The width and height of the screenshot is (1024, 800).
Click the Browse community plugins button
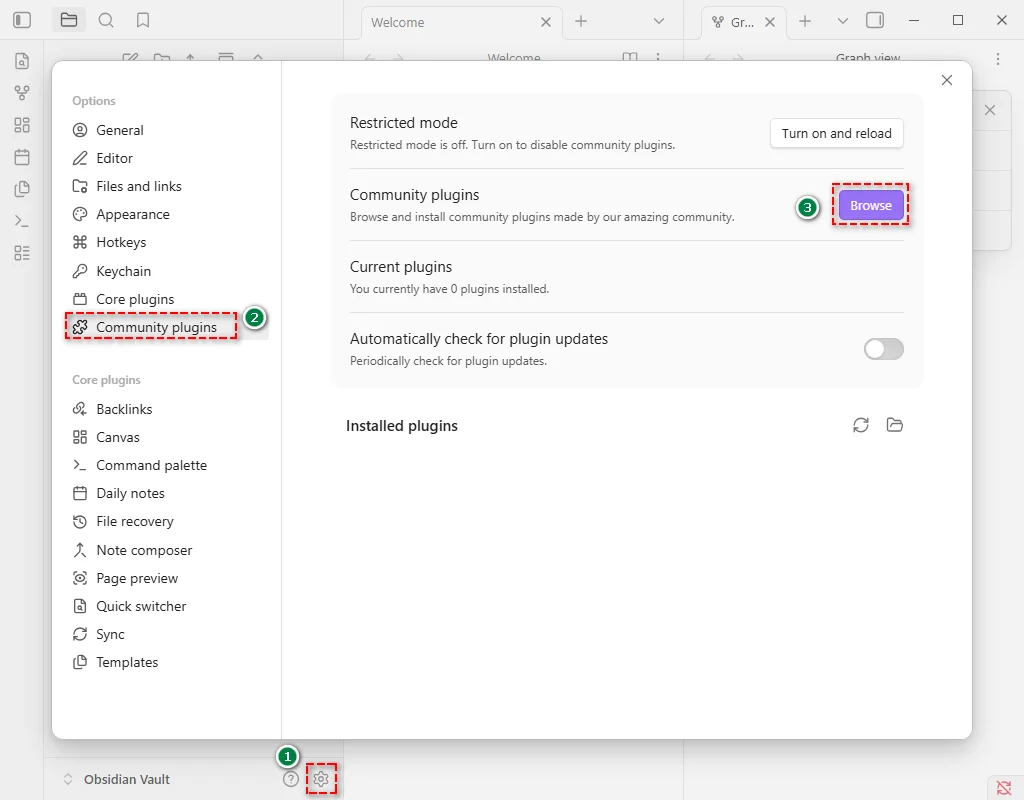(x=870, y=205)
